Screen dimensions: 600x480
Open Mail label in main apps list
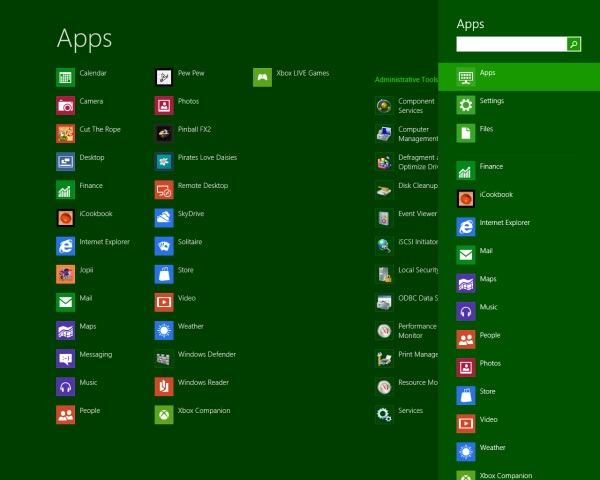(x=86, y=298)
